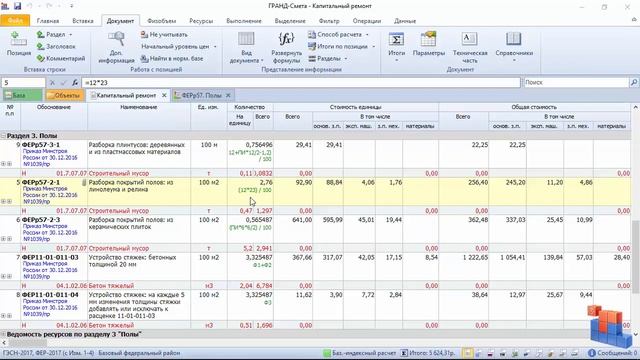
Task: Add a Комментарий row
Action: coord(60,58)
